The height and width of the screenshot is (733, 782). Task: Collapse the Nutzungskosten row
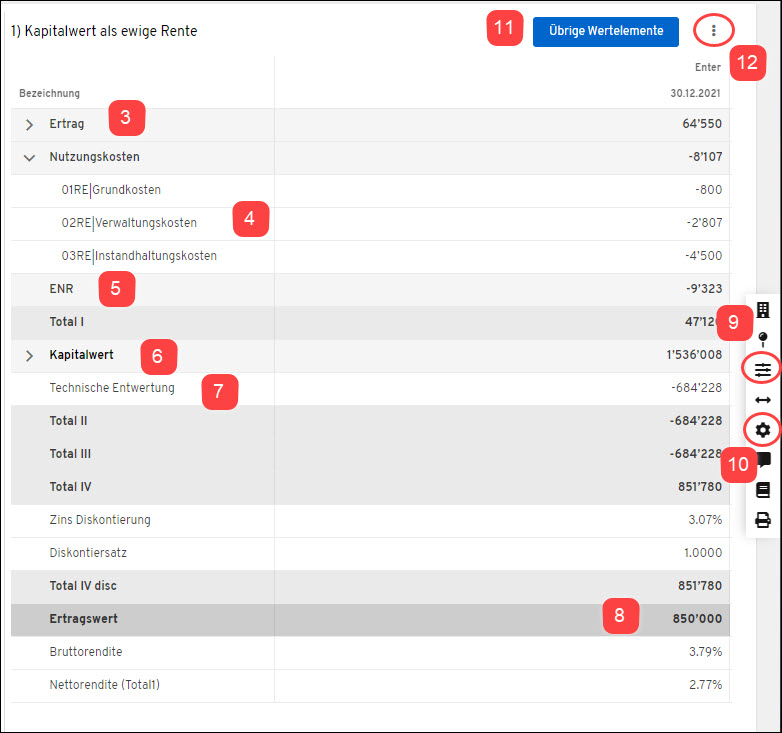pos(29,157)
